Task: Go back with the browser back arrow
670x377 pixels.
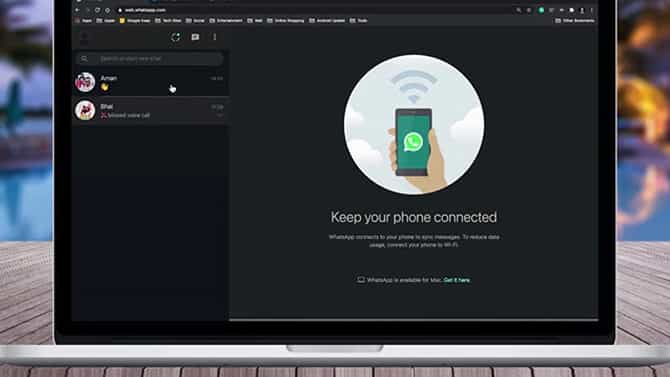Action: [x=78, y=10]
